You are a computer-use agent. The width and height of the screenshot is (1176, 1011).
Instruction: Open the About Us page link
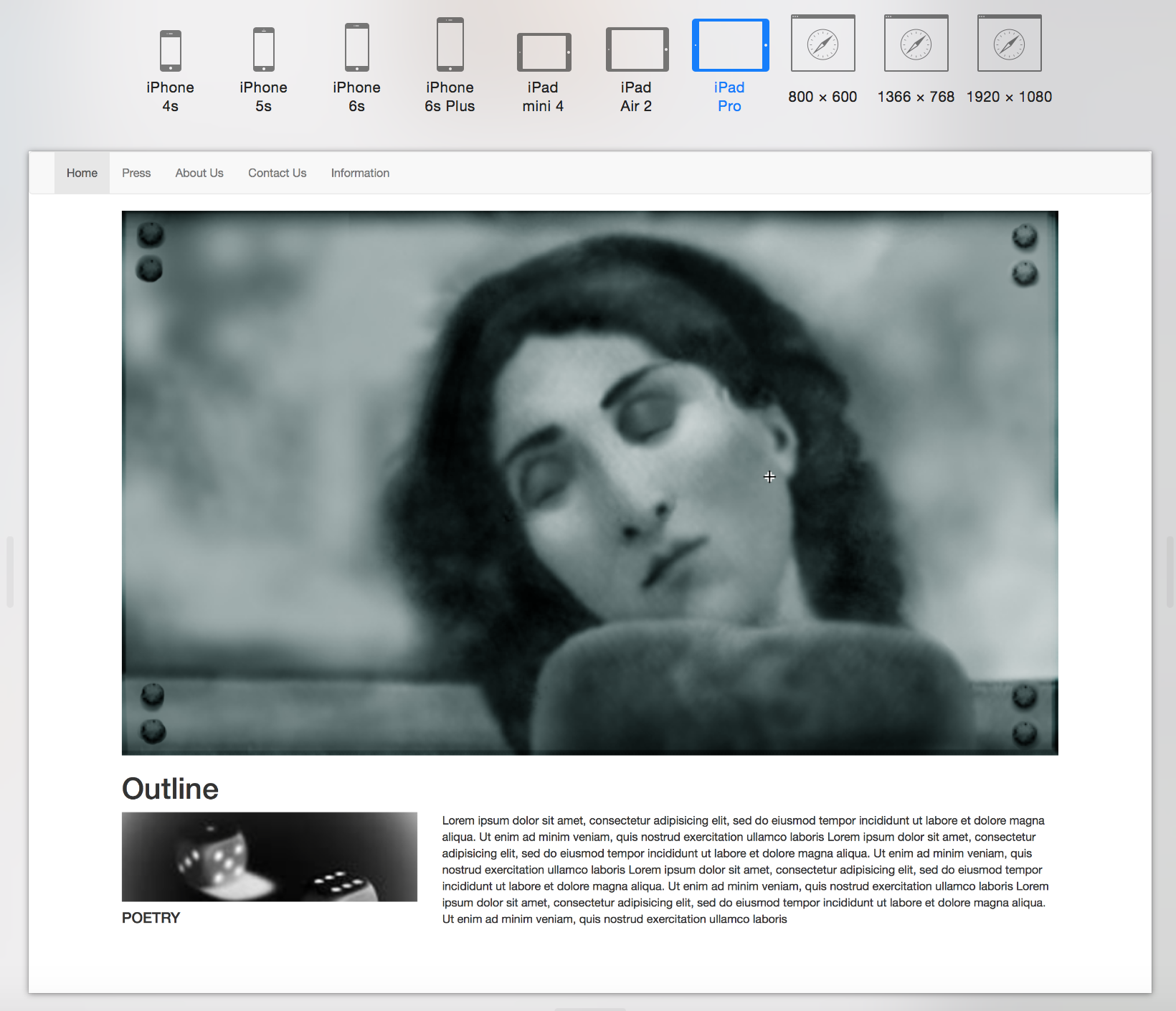pos(199,173)
